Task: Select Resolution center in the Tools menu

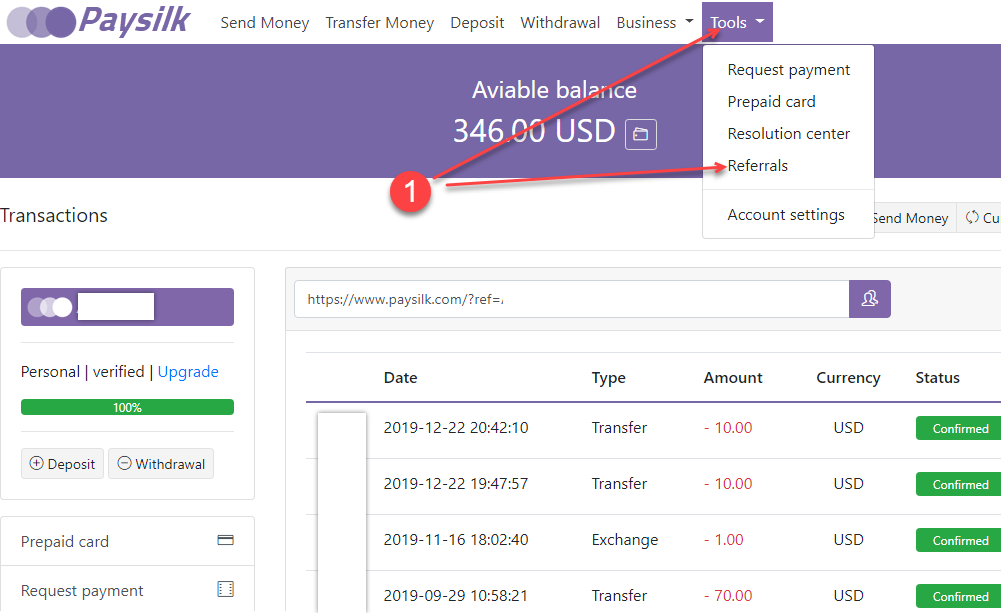Action: [x=788, y=133]
